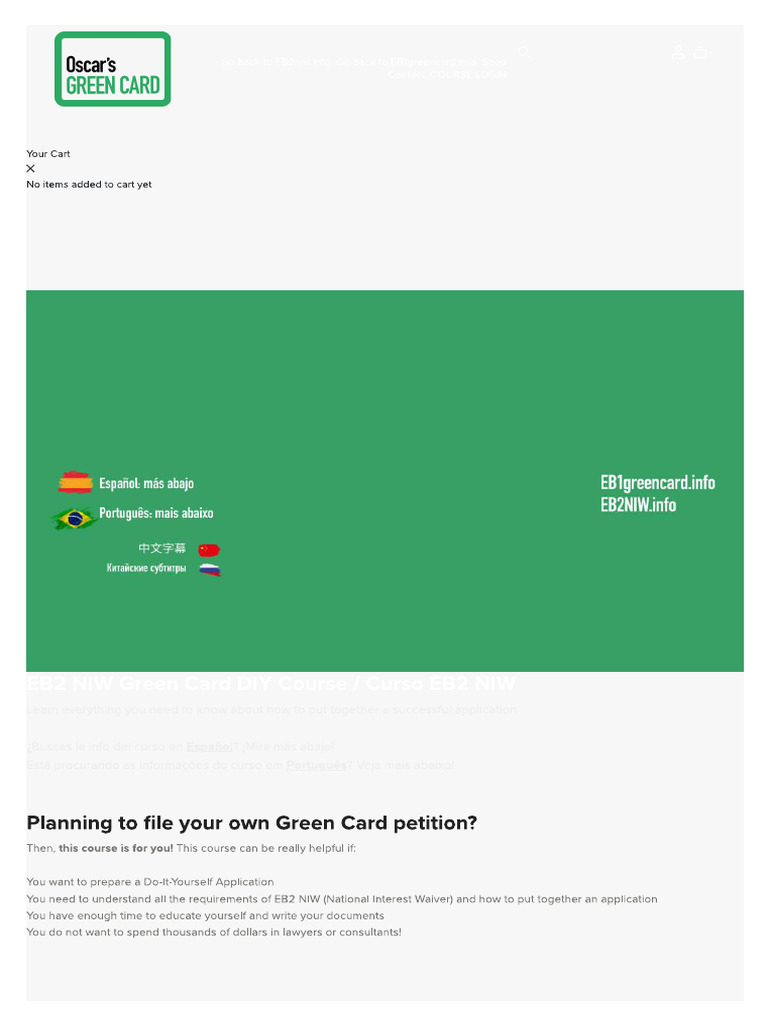Open COURSE LOGIN in the navigation
The height and width of the screenshot is (1024, 768).
[468, 75]
